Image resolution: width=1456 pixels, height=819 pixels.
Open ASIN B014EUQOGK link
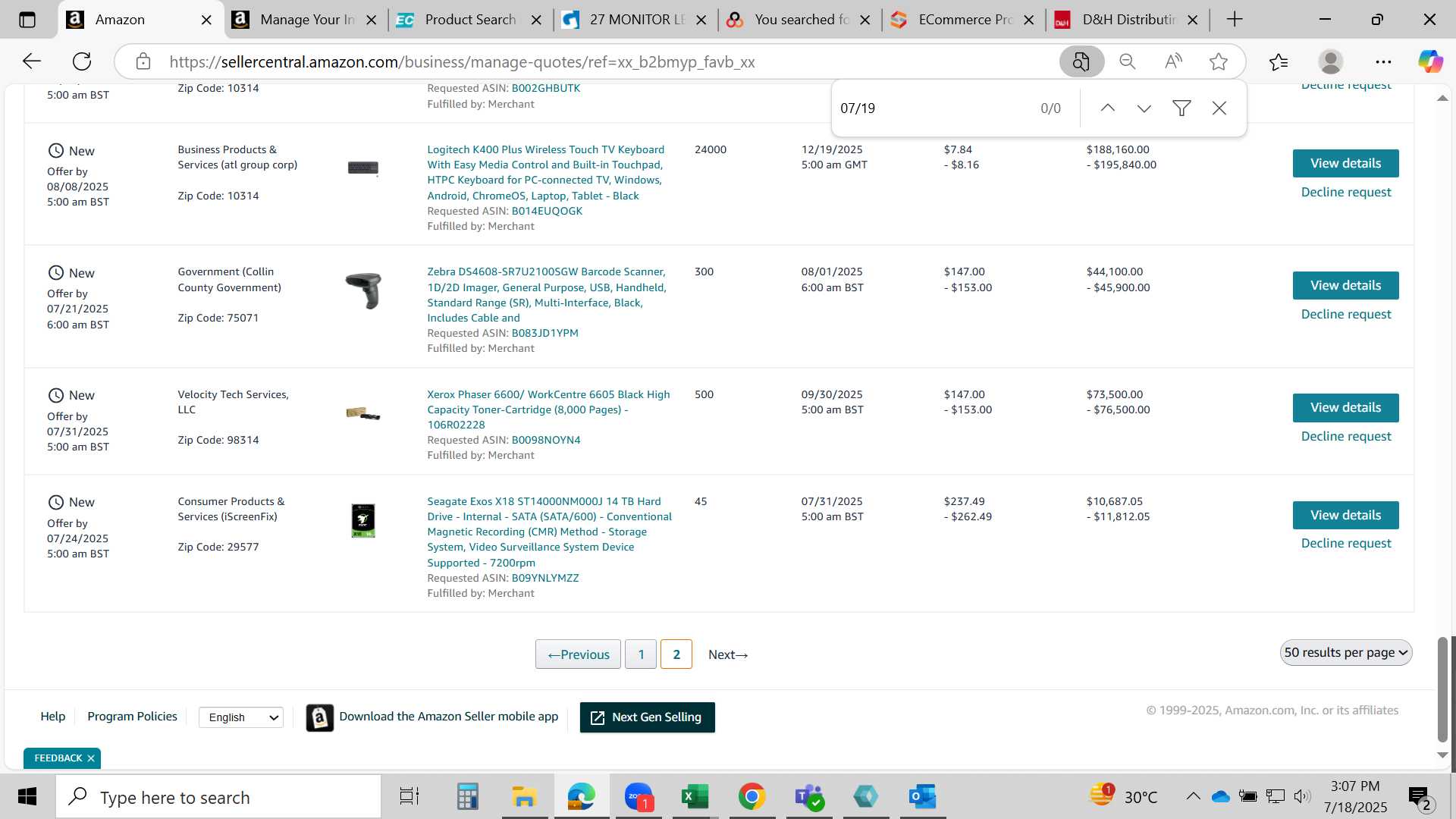547,211
